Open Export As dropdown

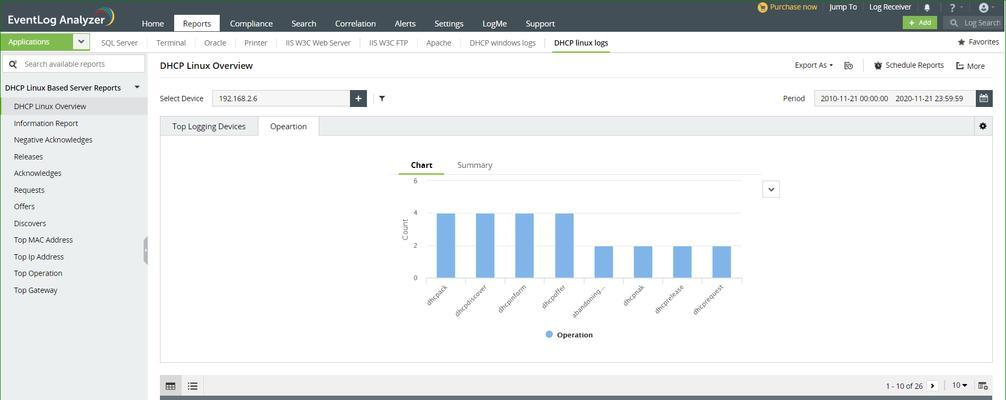814,65
